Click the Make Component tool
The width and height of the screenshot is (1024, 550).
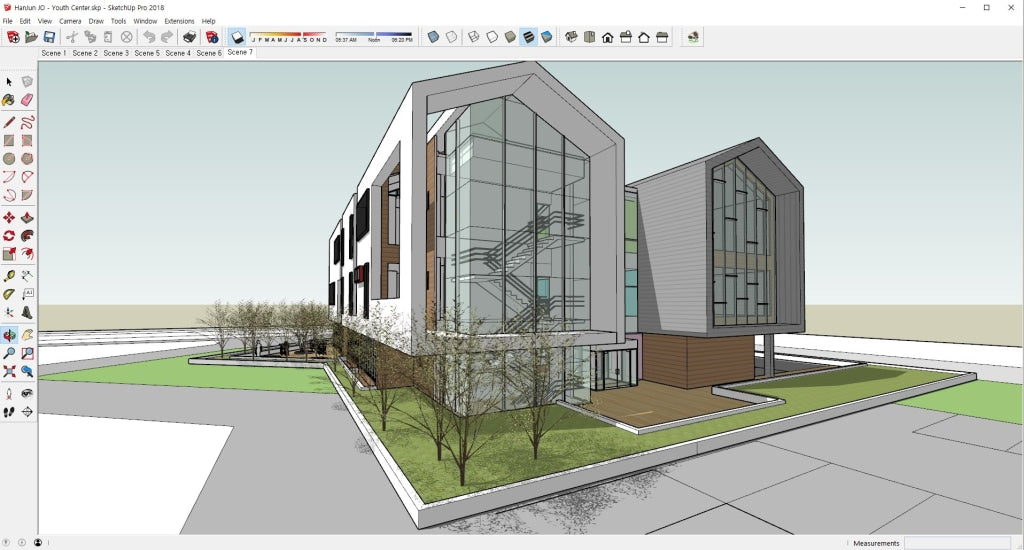27,82
